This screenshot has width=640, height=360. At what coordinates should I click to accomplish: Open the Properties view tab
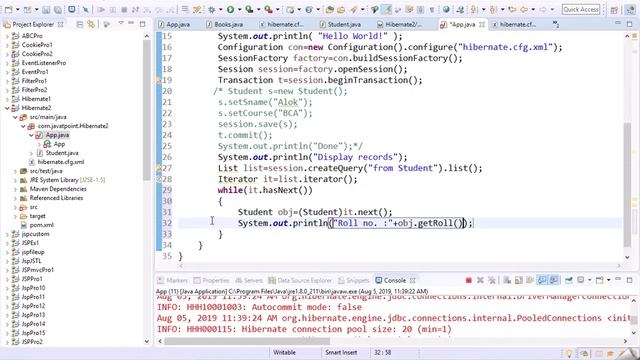[212, 280]
